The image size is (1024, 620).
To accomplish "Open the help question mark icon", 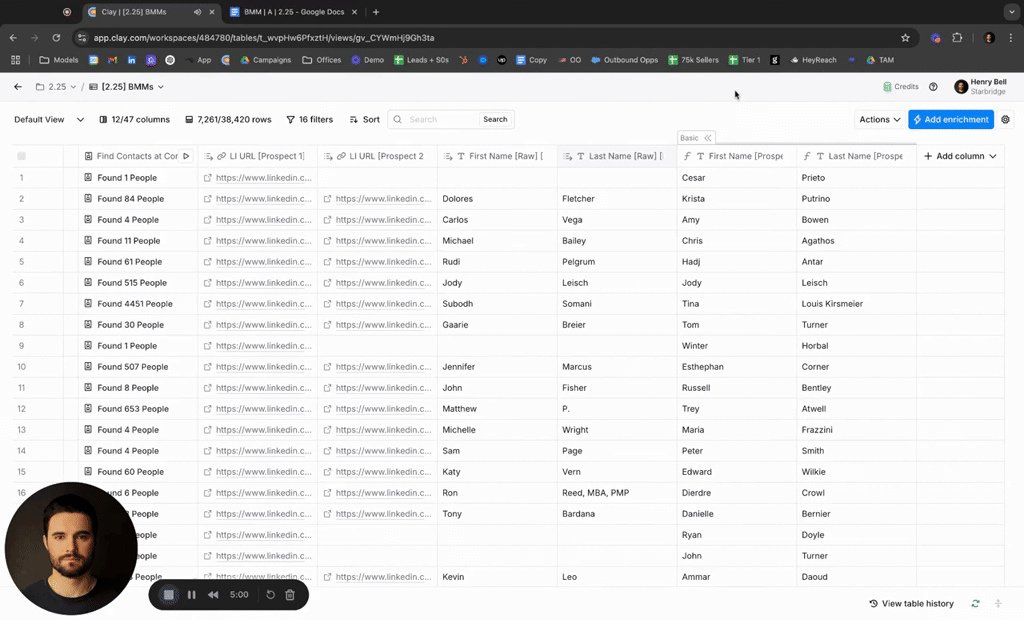I will tap(933, 87).
